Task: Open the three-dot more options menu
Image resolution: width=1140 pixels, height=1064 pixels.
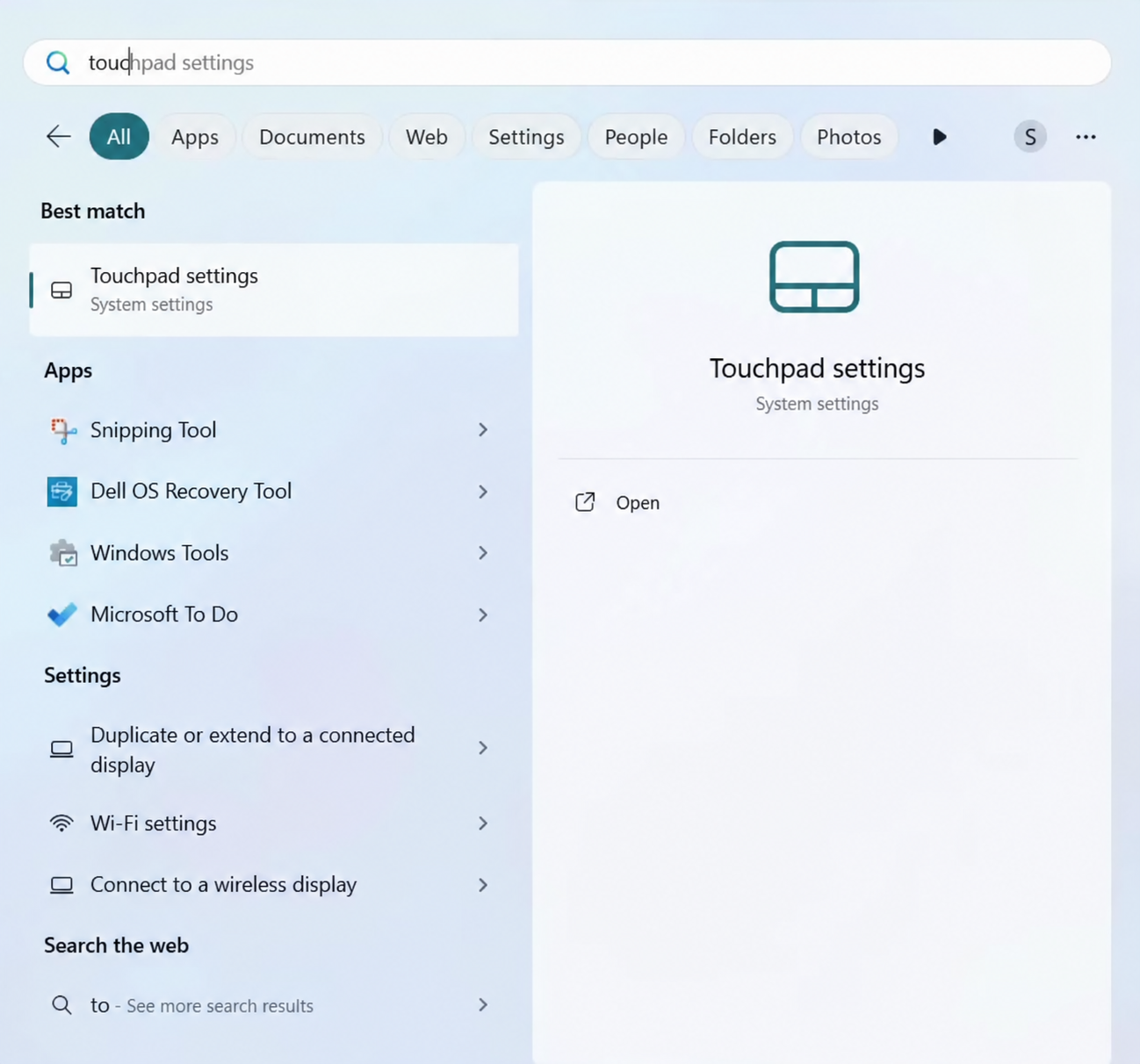Action: click(x=1086, y=137)
